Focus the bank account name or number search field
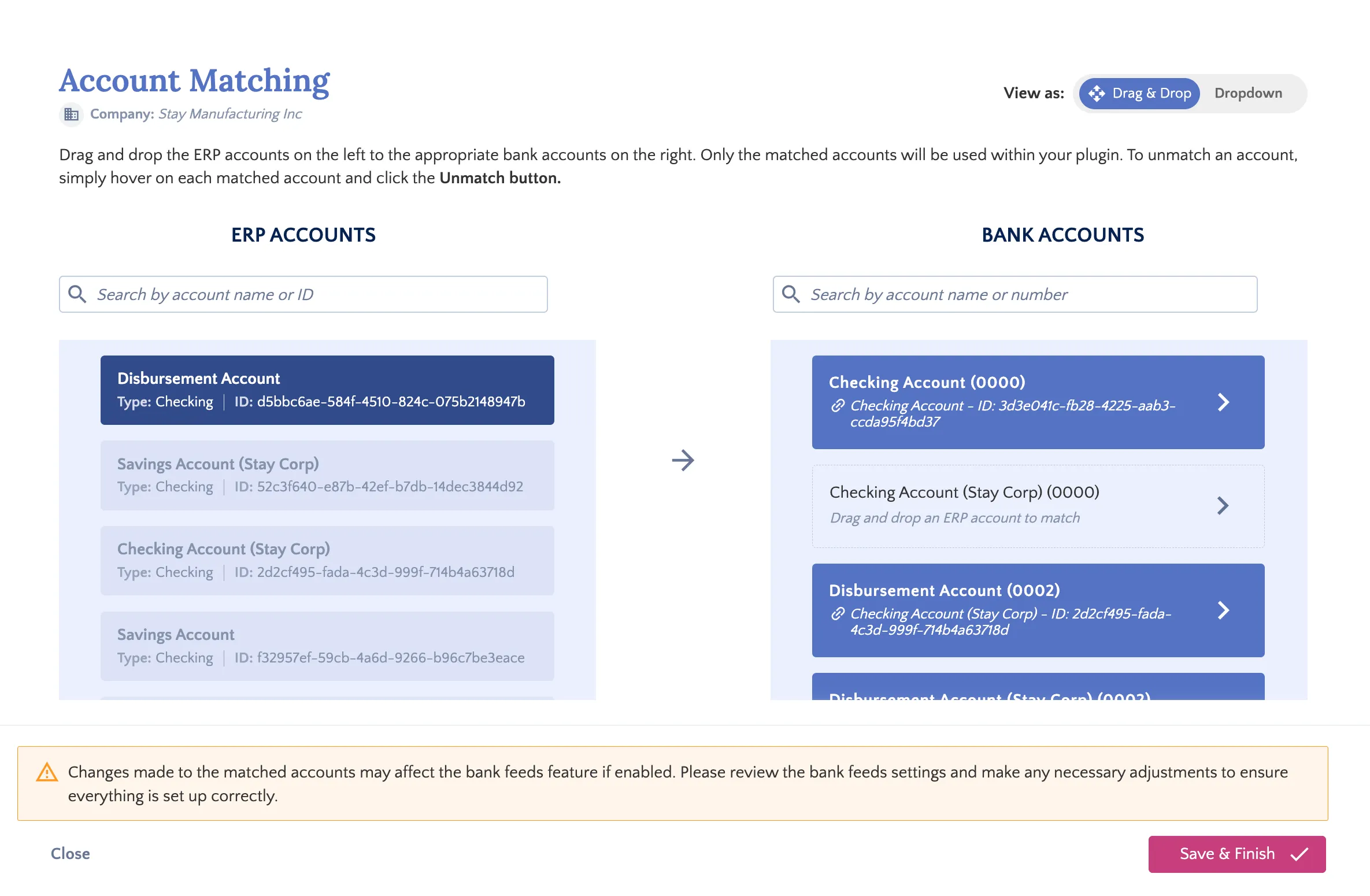This screenshot has width=1370, height=896. coord(1014,294)
